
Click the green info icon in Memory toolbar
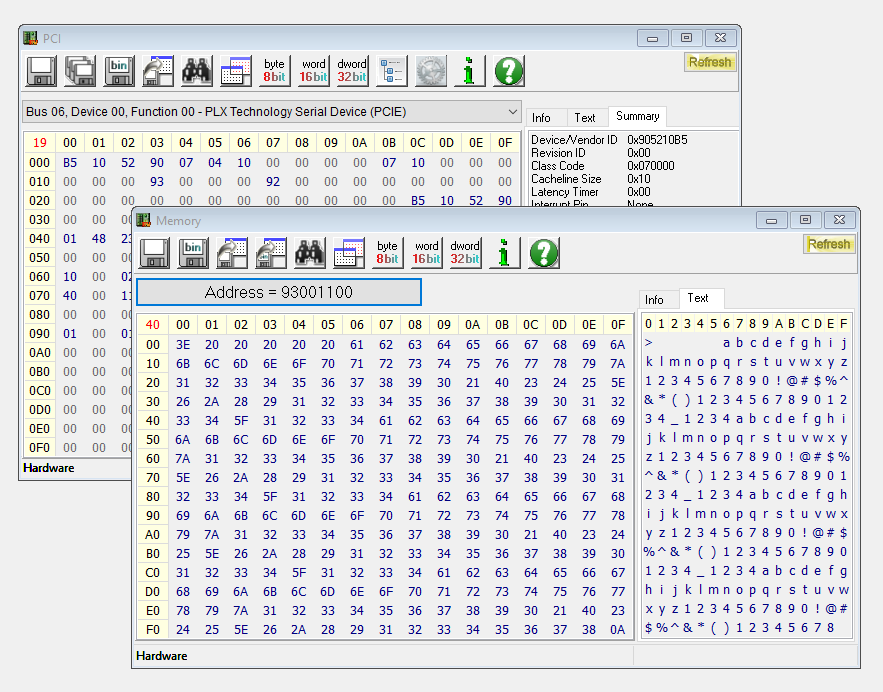pos(504,253)
